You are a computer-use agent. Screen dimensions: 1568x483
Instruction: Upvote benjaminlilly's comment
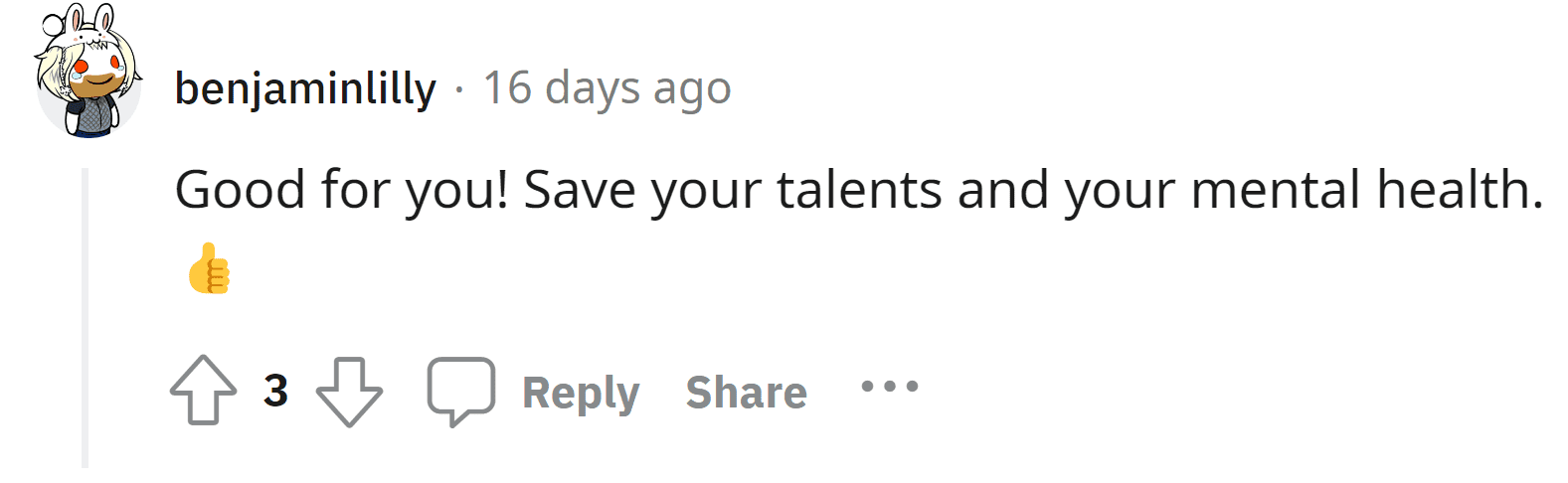click(x=204, y=391)
